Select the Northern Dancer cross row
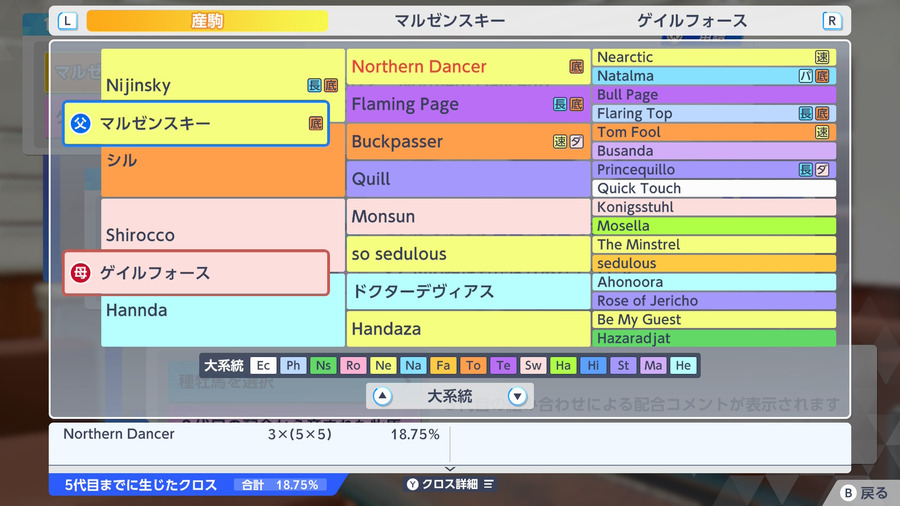This screenshot has width=900, height=506. [251, 434]
